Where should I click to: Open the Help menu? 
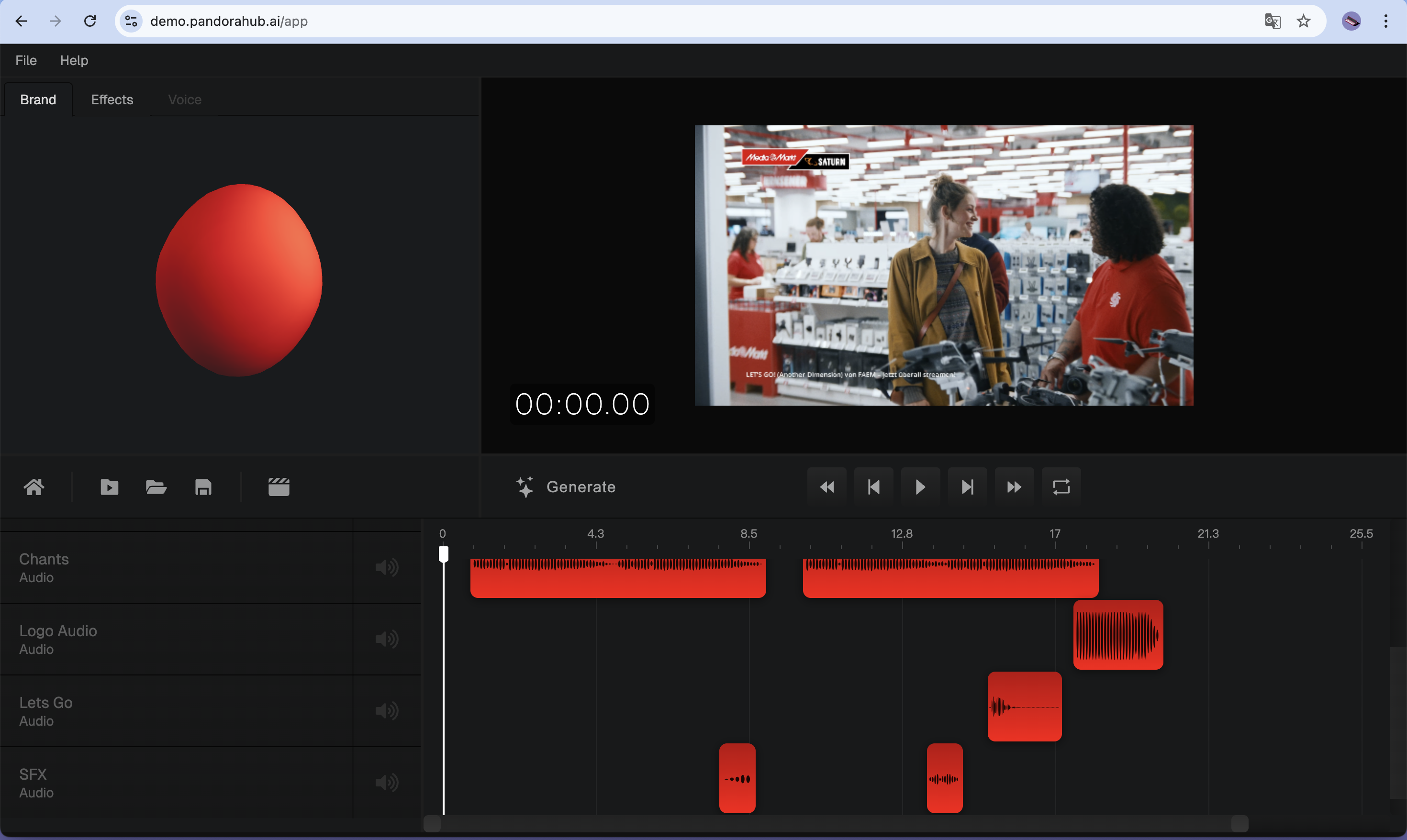74,60
